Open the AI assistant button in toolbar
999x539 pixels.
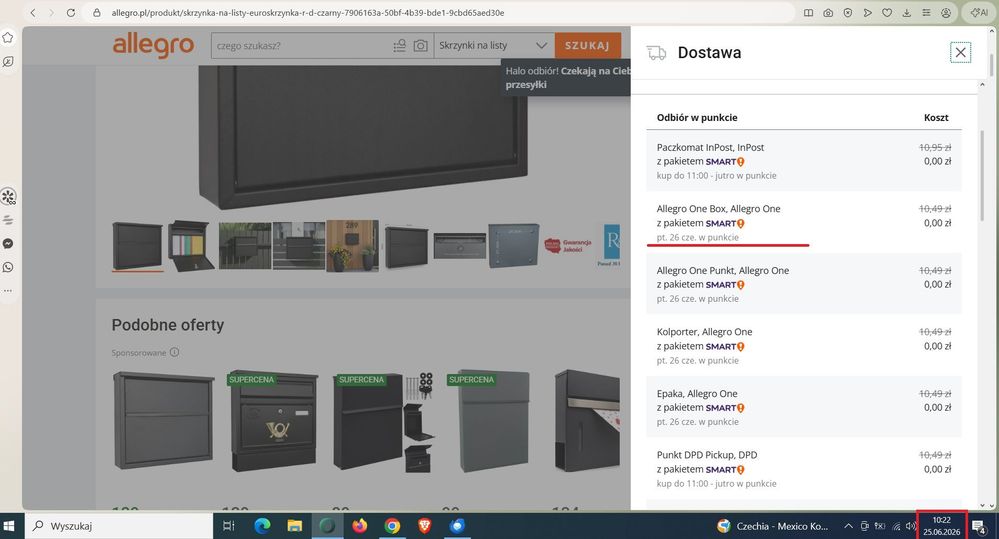click(x=979, y=13)
